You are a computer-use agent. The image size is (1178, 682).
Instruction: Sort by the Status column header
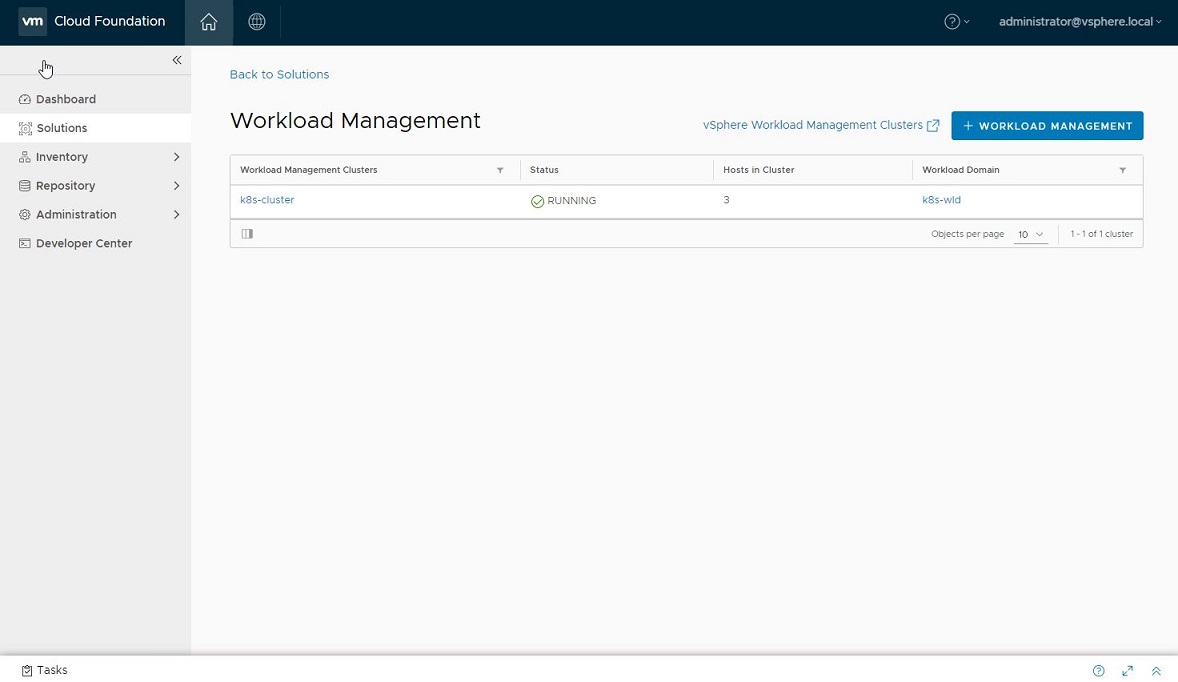tap(544, 170)
